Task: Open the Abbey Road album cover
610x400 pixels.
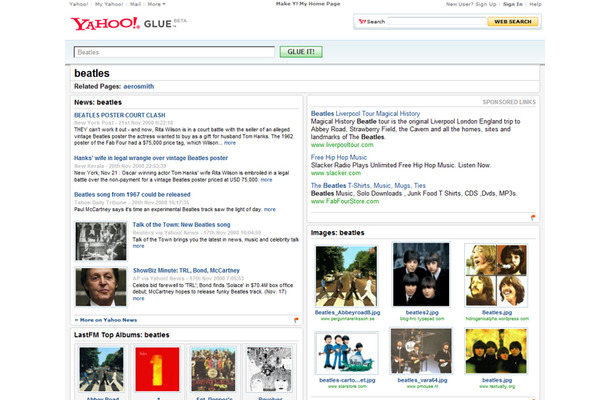Action: tap(101, 369)
